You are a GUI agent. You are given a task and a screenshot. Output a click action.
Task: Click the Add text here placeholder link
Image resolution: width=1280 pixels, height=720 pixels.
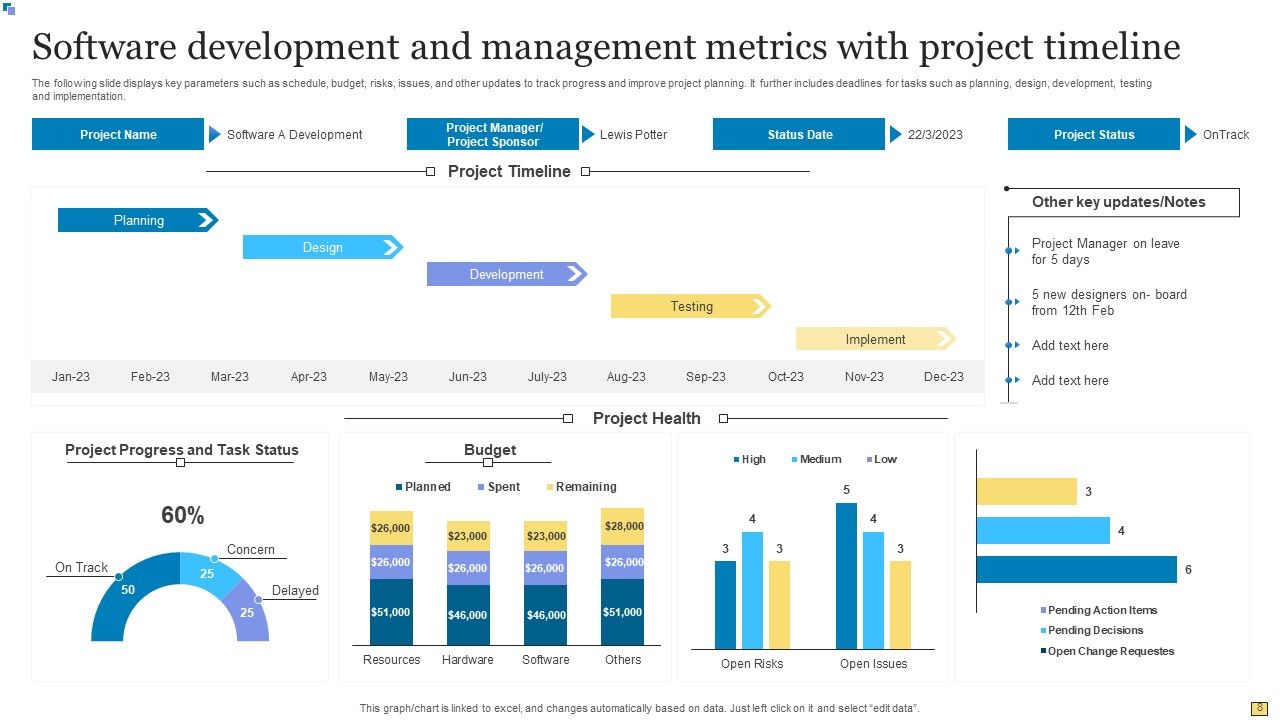click(x=1070, y=345)
